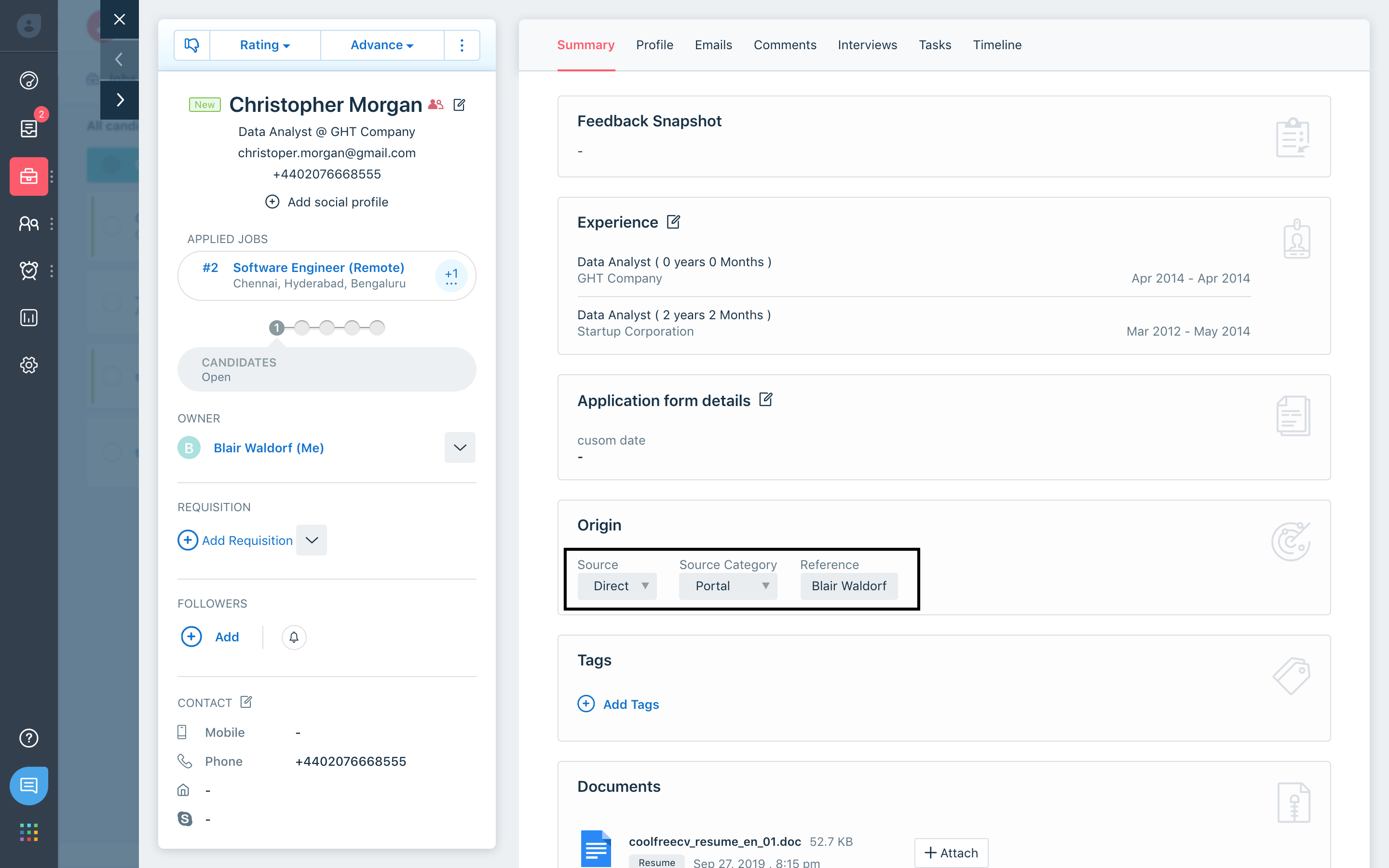This screenshot has width=1389, height=868.
Task: Toggle follower notifications with the bell icon
Action: [293, 637]
